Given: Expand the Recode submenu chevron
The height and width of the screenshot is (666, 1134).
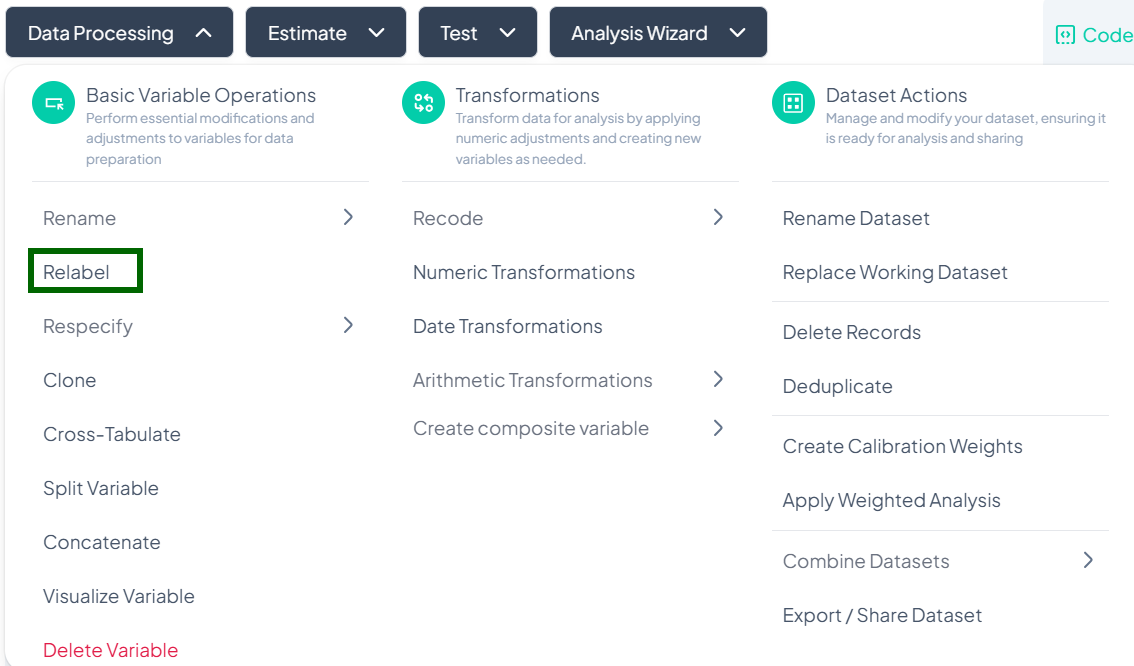Looking at the screenshot, I should [x=718, y=217].
